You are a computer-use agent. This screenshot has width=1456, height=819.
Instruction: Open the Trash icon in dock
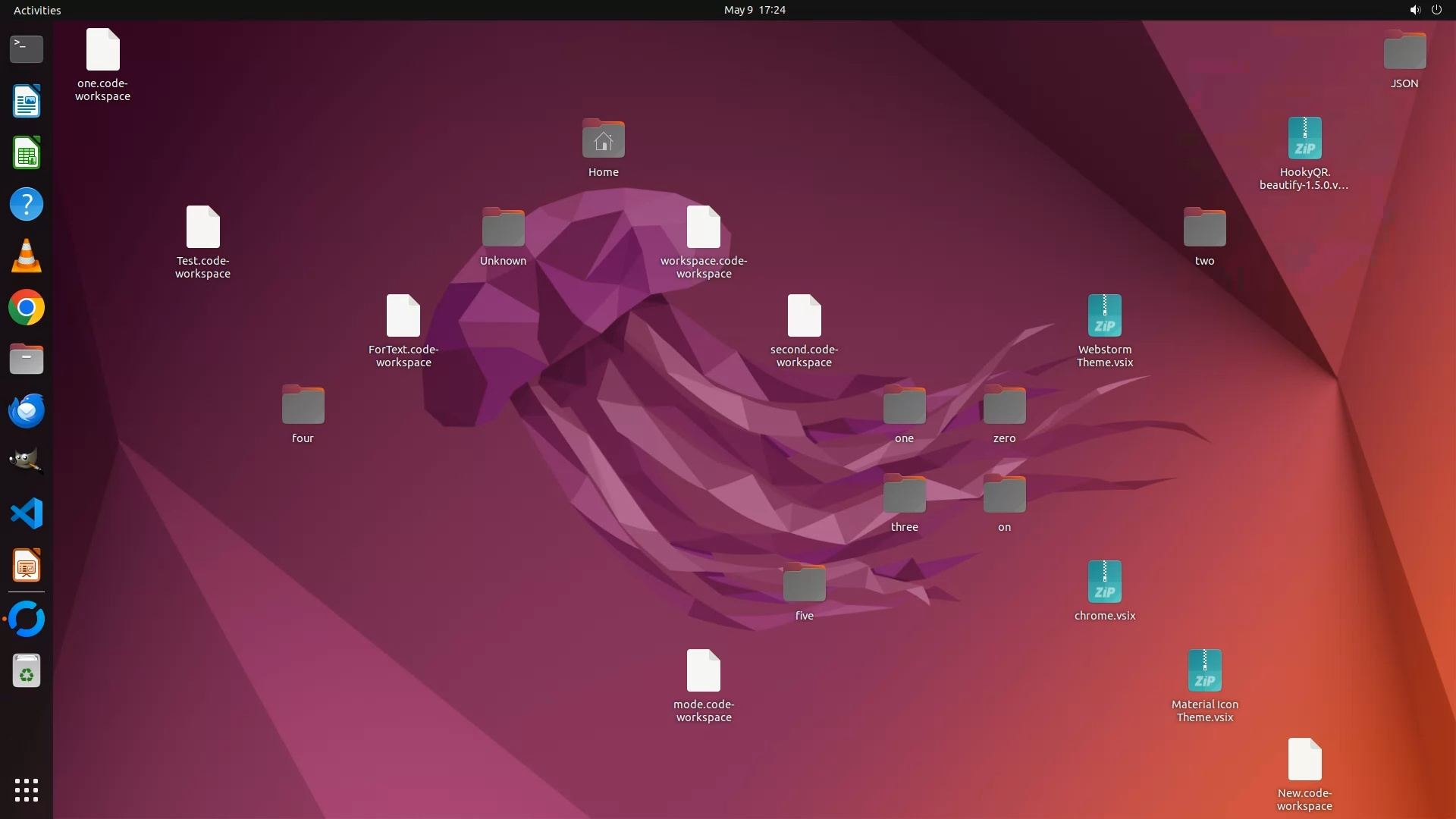(x=27, y=671)
